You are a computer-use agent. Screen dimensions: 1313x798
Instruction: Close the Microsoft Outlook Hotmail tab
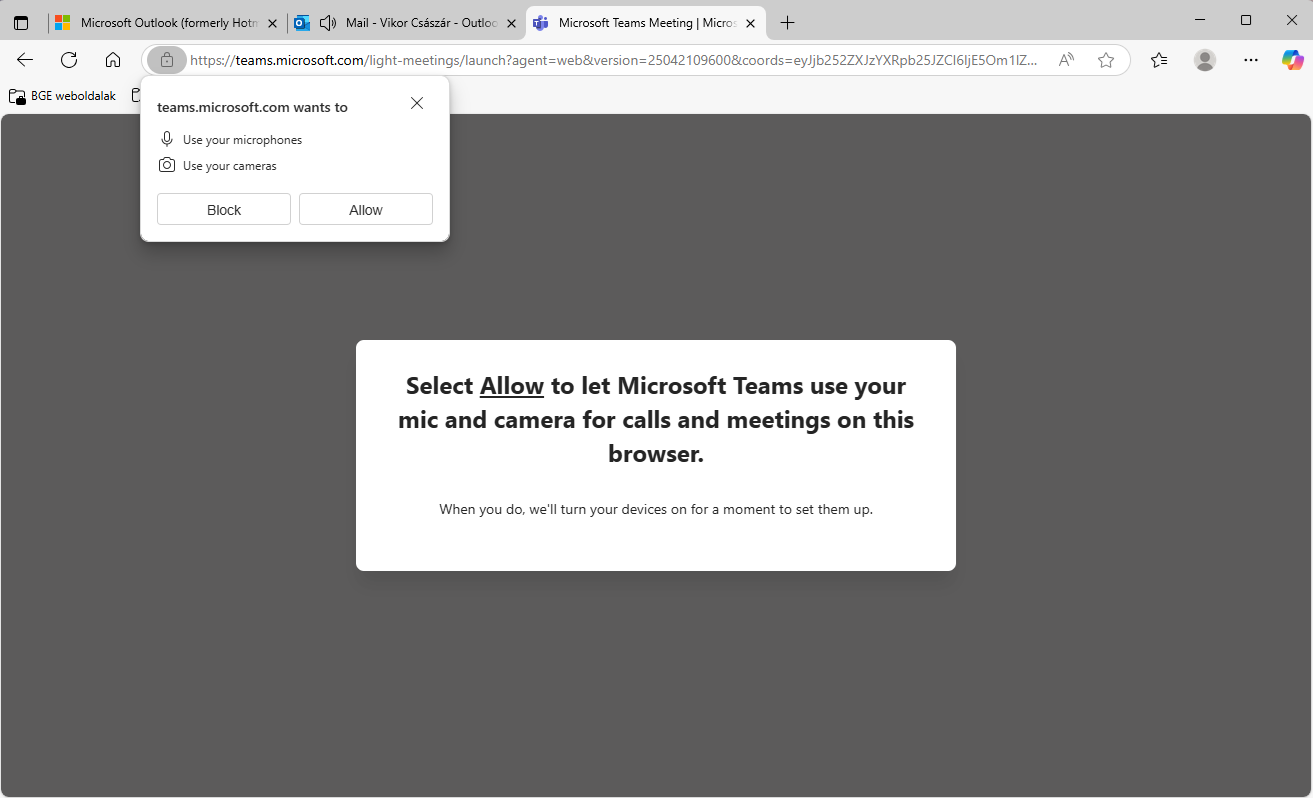tap(273, 23)
